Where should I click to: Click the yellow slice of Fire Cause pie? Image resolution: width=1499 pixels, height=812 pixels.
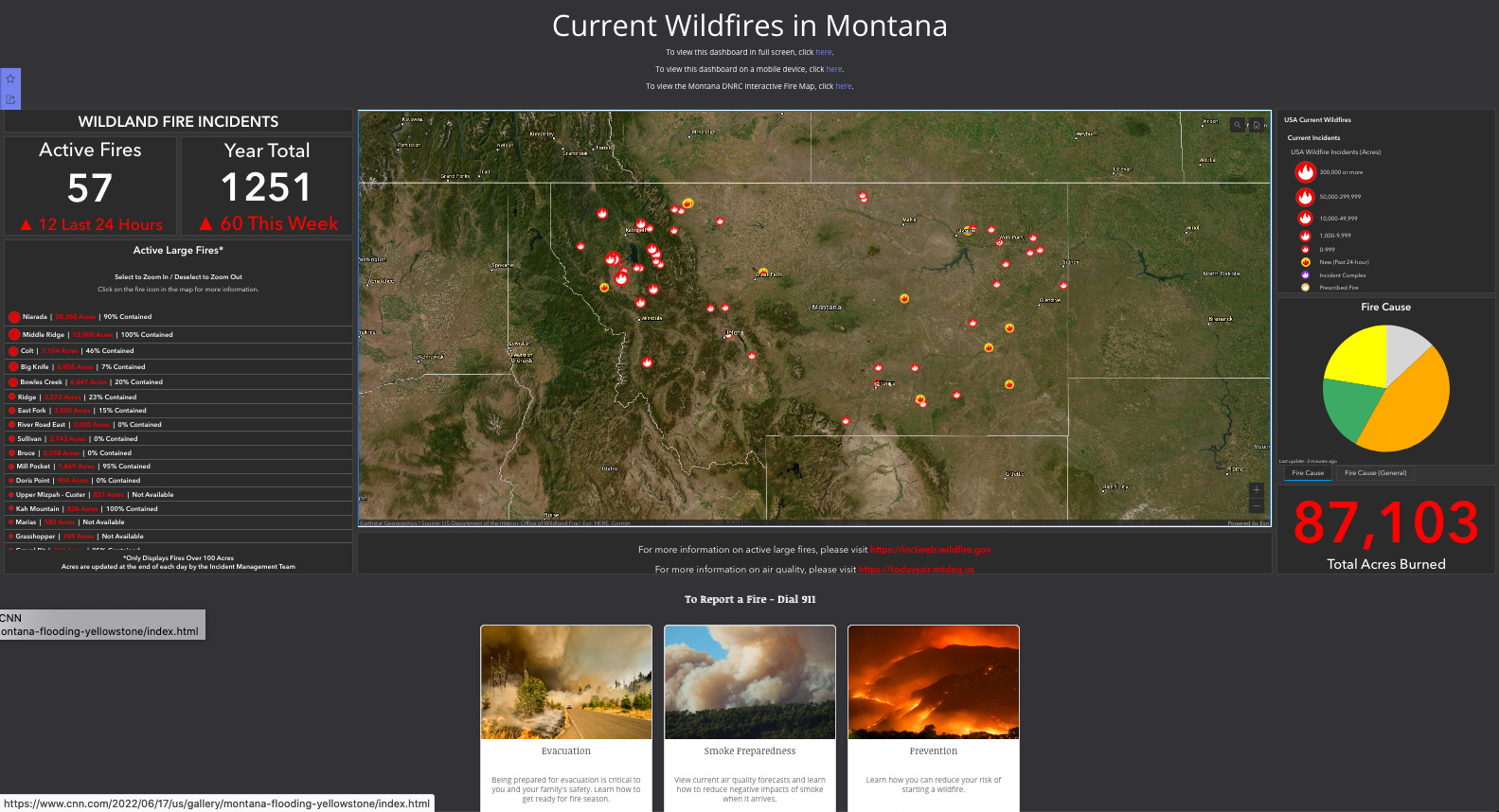[1356, 358]
